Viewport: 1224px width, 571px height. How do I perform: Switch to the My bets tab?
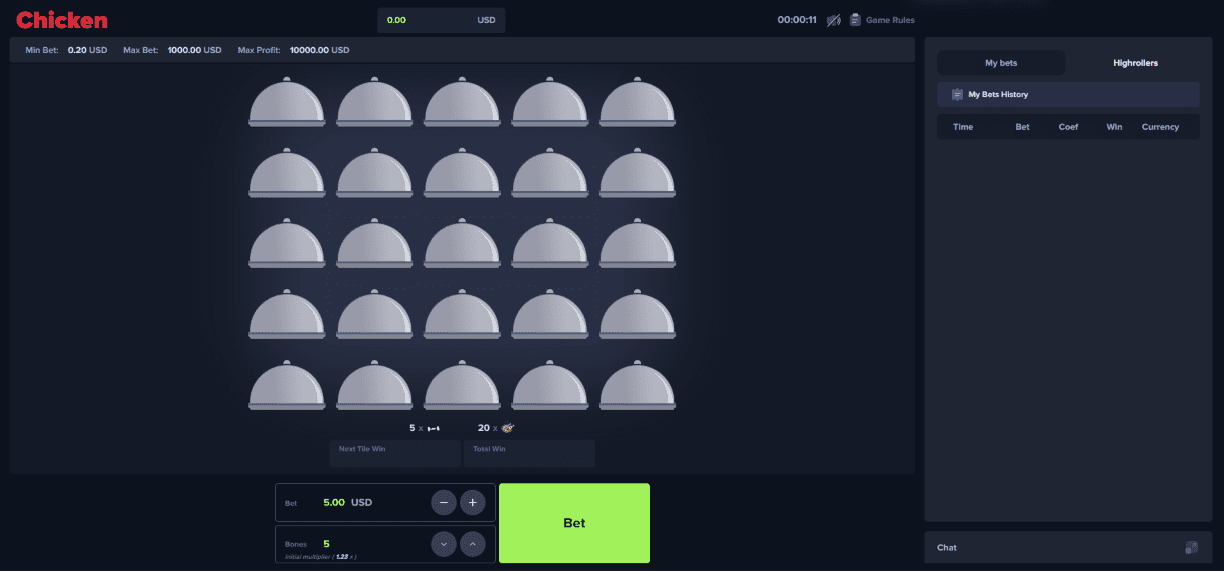coord(1000,63)
